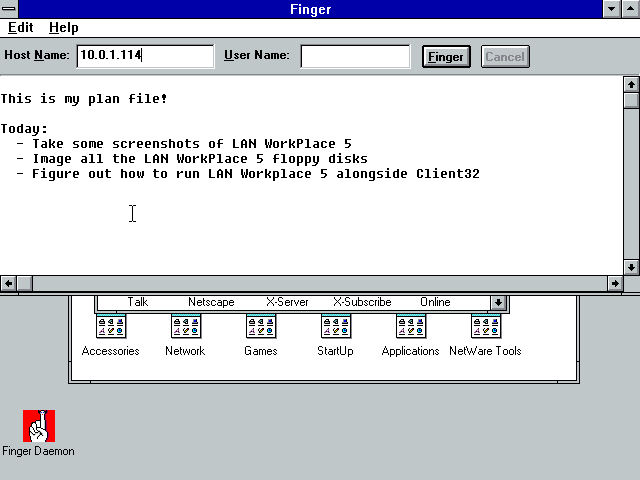Image resolution: width=640 pixels, height=480 pixels.
Task: Click the vertical scrollbar thumb
Action: click(631, 100)
